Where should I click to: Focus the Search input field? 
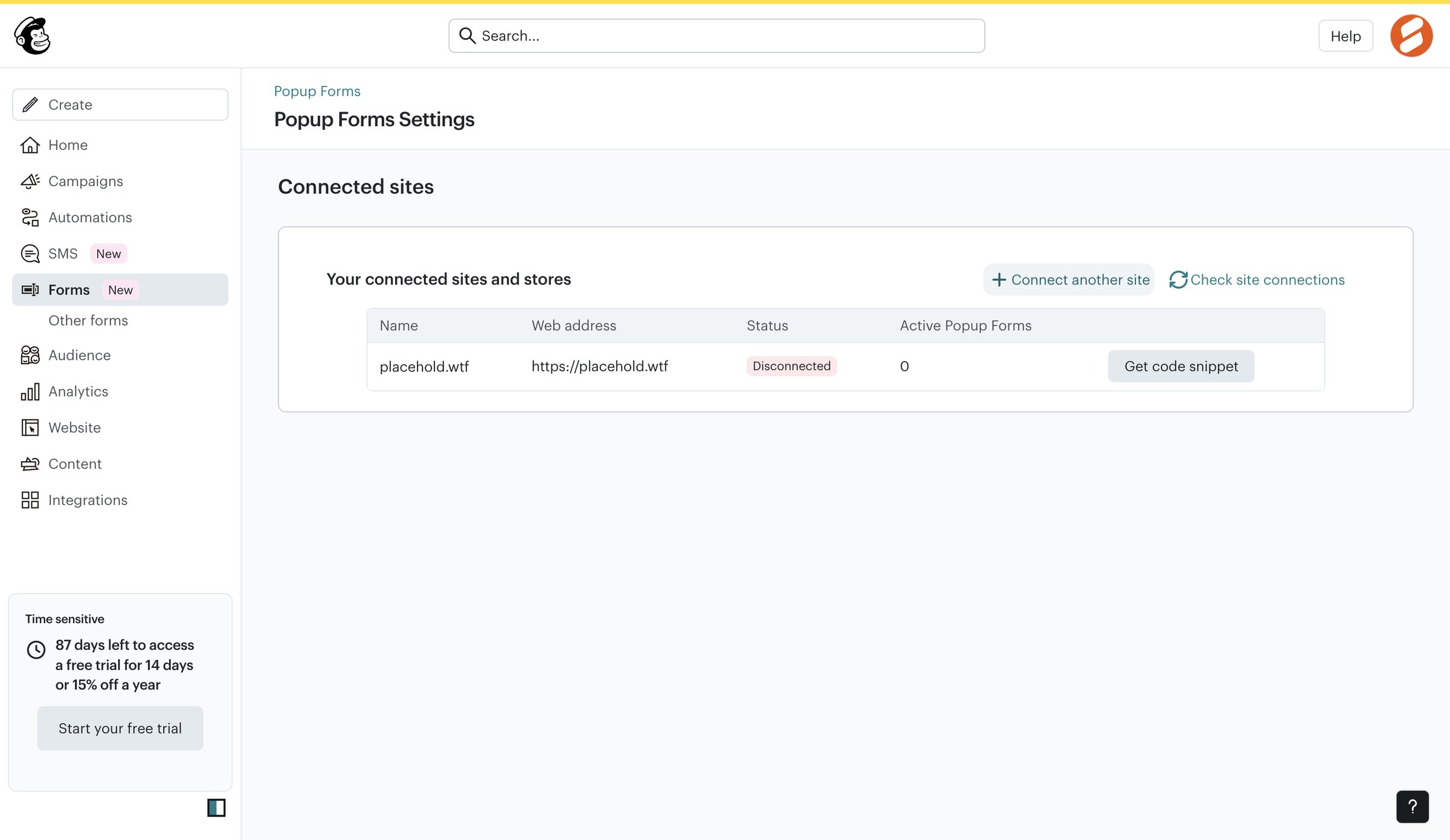pyautogui.click(x=717, y=36)
